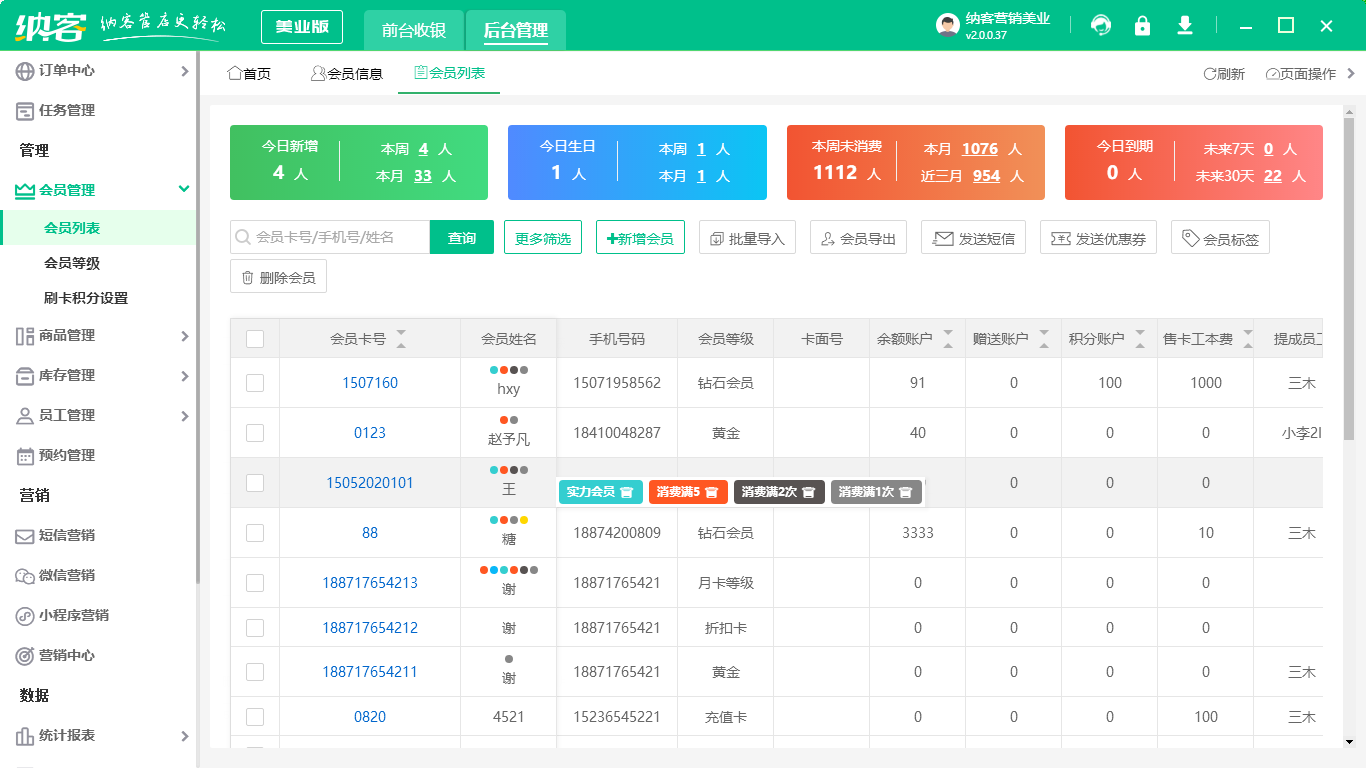Click the download icon in title bar

coord(1185,25)
